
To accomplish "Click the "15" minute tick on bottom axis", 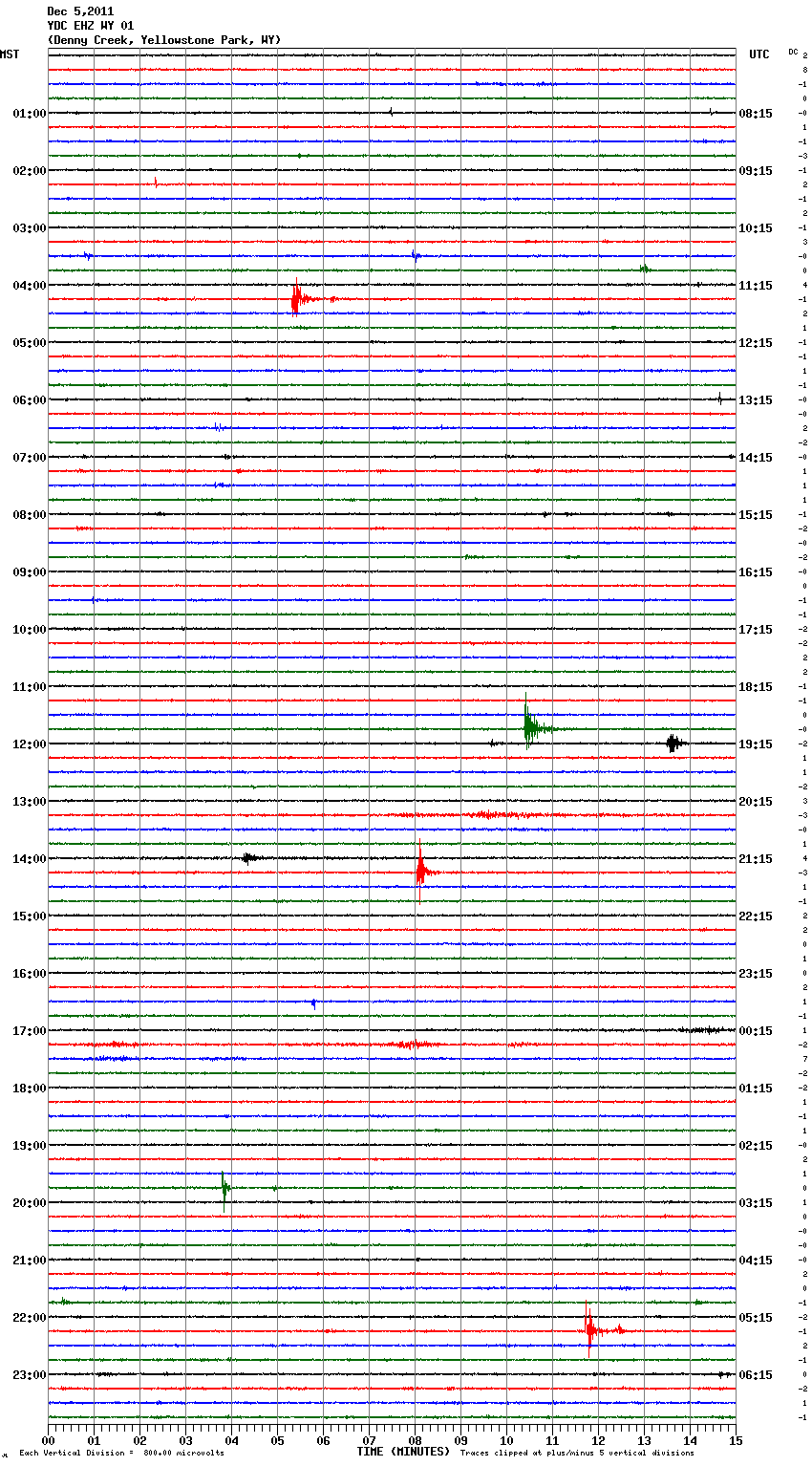I will click(736, 1440).
